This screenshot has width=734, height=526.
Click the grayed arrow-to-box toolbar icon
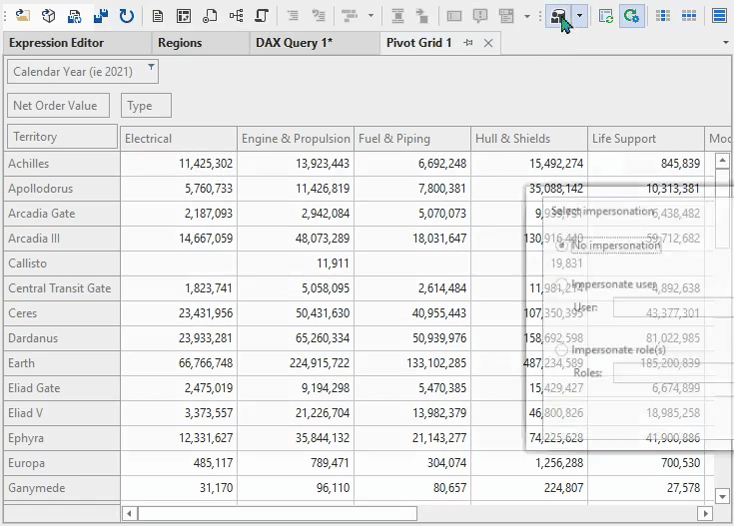(422, 16)
